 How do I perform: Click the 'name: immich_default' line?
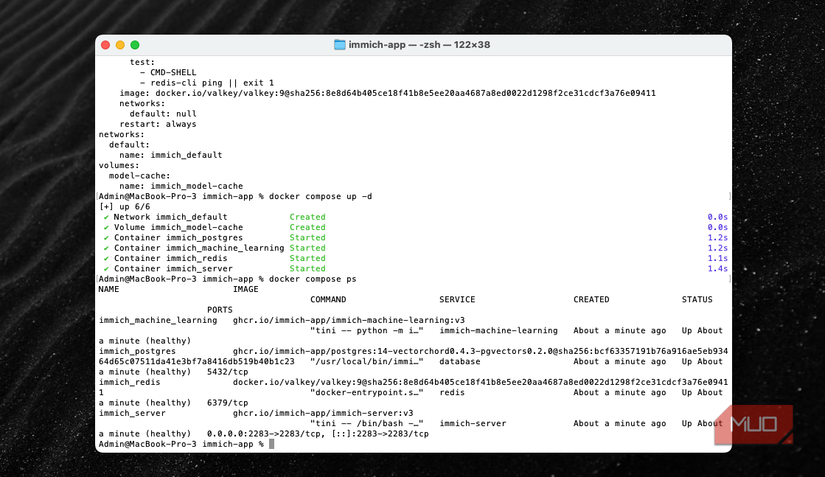tap(170, 155)
